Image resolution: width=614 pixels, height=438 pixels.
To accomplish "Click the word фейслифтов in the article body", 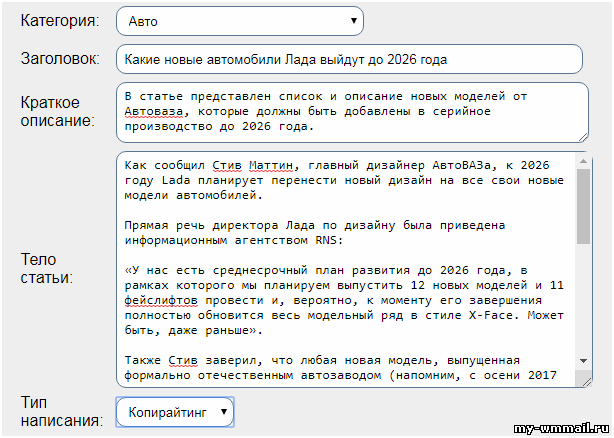I will pos(161,301).
